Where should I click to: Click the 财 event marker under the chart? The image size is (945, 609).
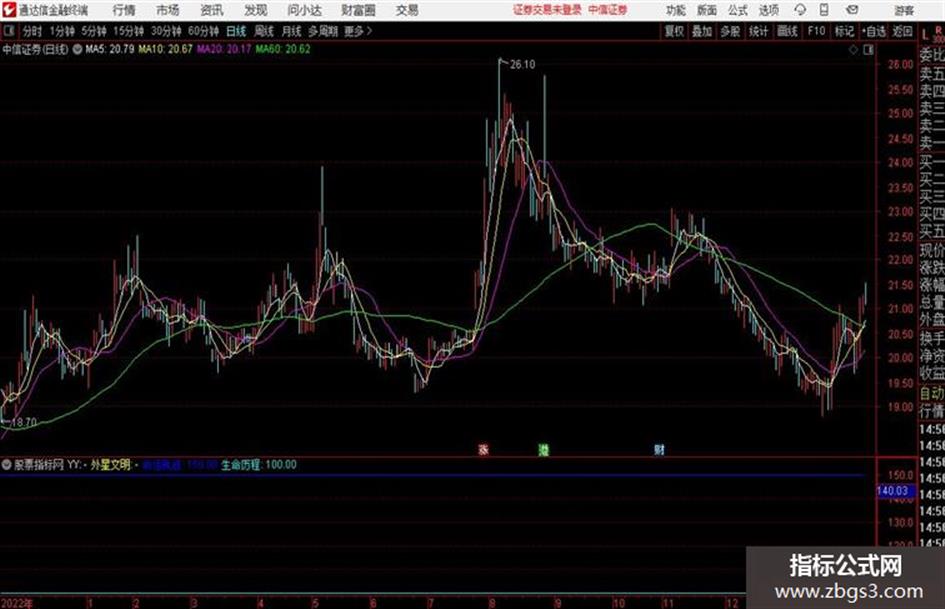pyautogui.click(x=659, y=449)
